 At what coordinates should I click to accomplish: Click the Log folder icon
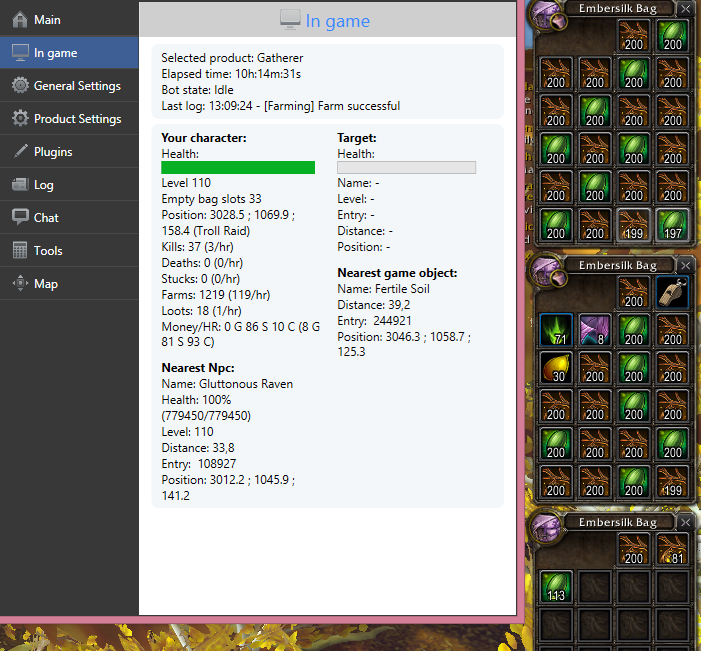(20, 185)
